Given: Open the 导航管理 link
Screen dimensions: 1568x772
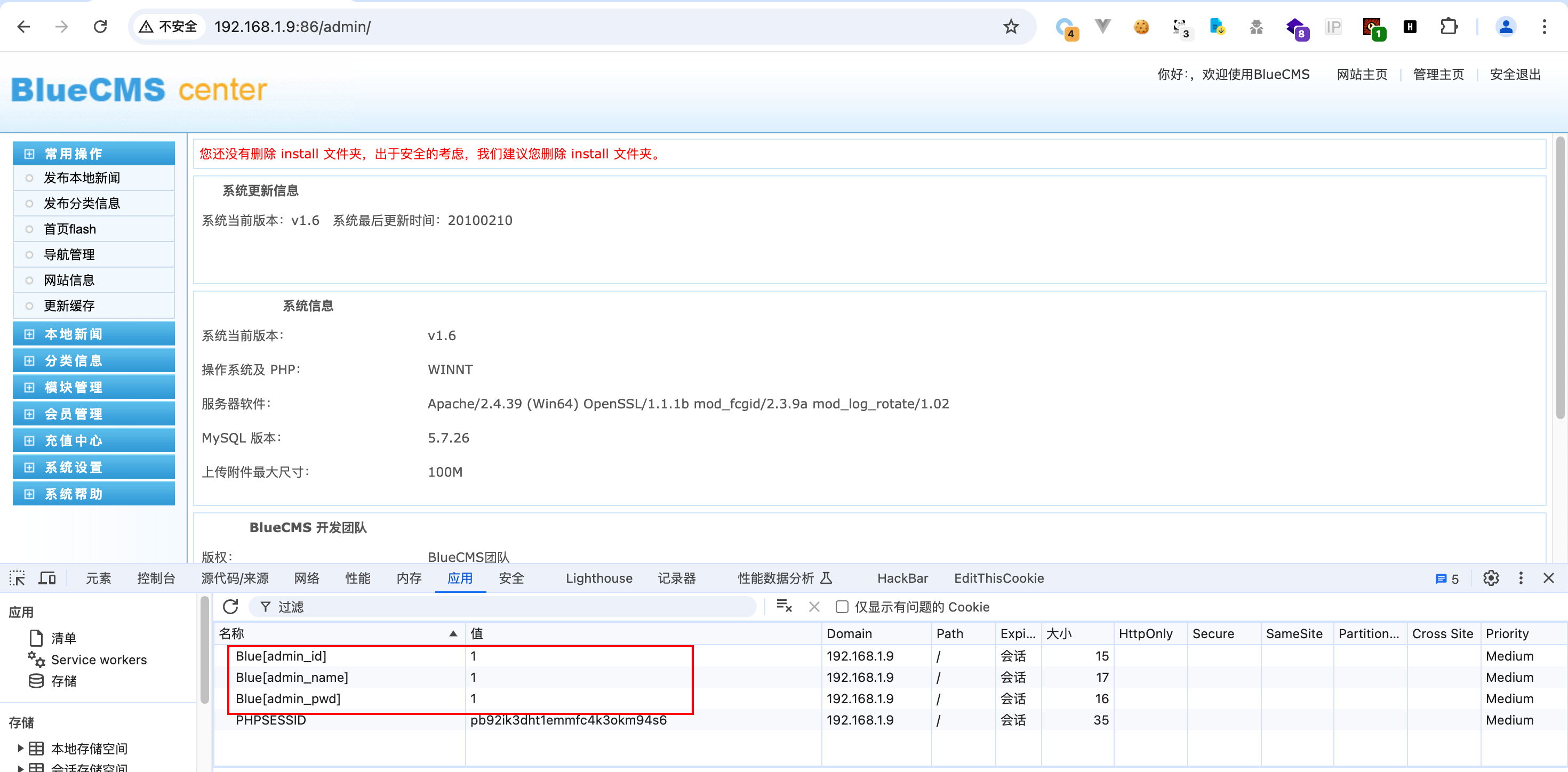Looking at the screenshot, I should [69, 254].
